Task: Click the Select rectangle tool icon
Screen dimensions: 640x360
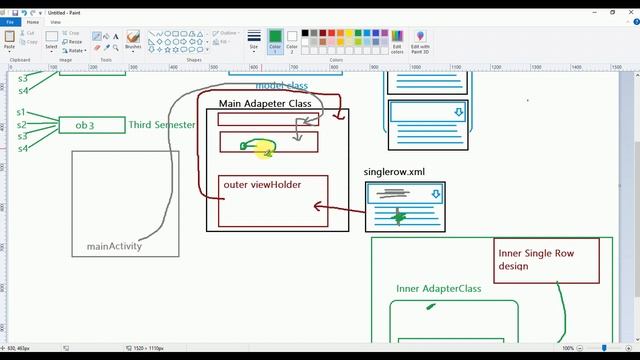Action: click(x=51, y=36)
